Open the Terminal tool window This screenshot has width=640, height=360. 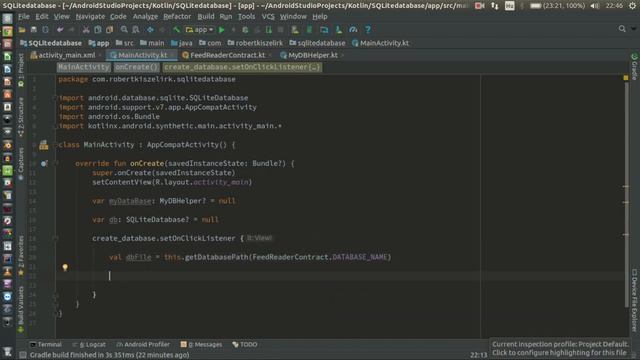click(x=46, y=344)
